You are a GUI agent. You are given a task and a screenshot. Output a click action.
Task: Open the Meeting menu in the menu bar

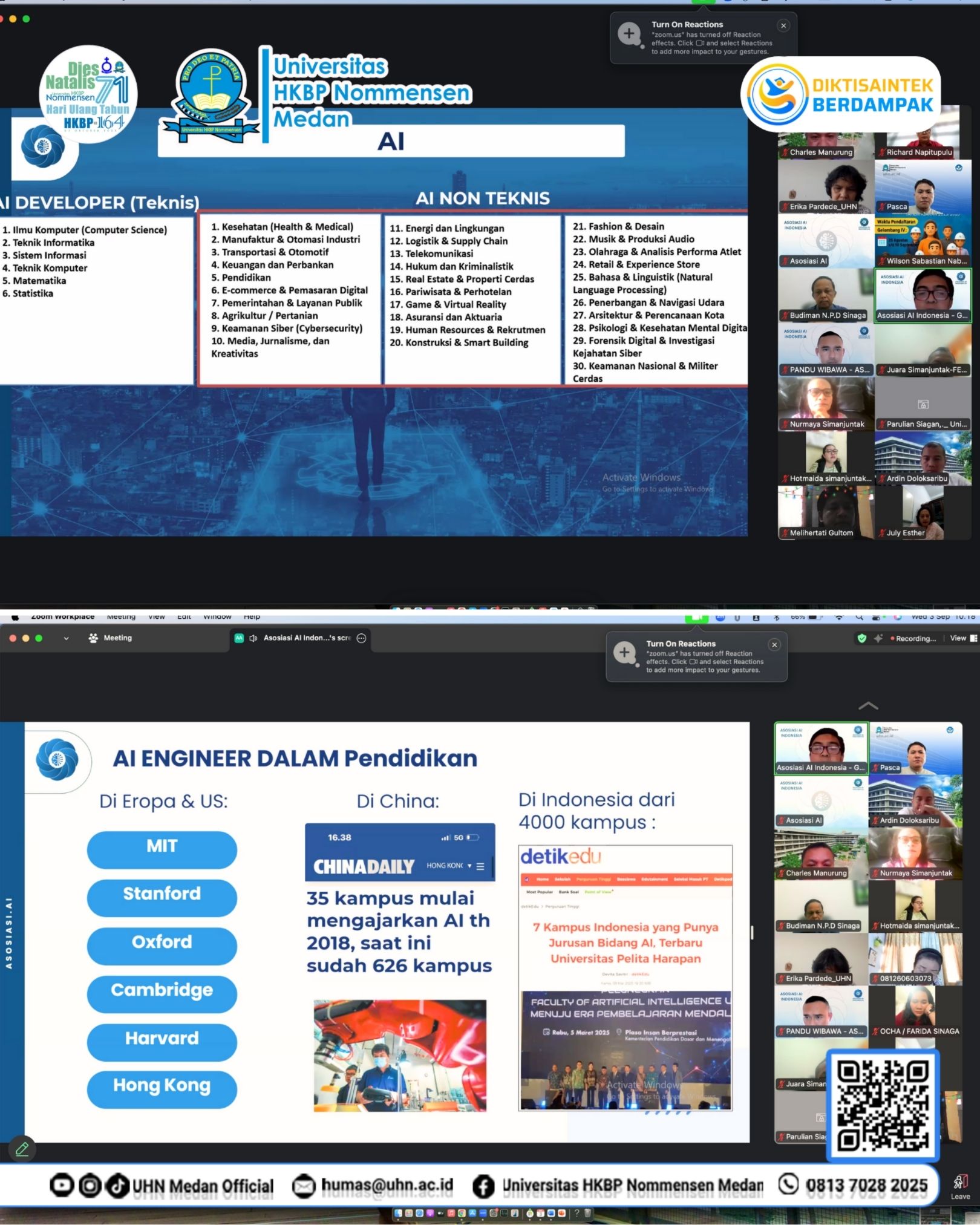(x=121, y=616)
